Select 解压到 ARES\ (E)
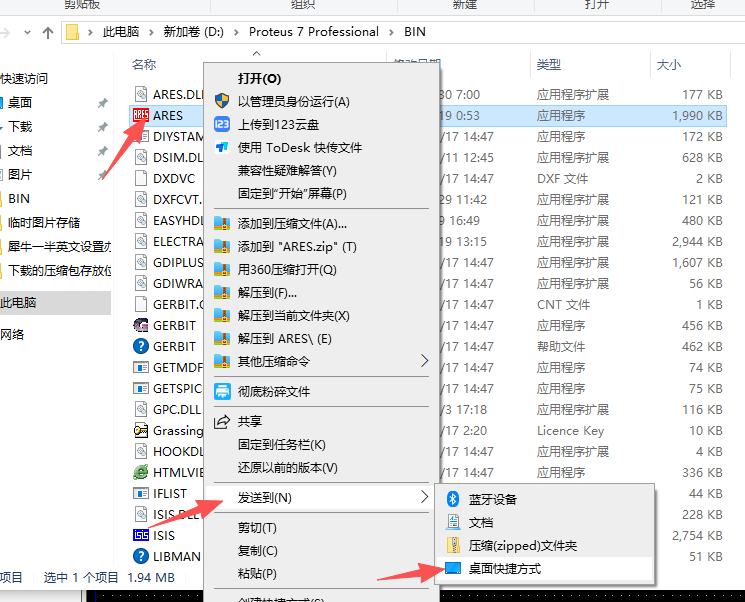The width and height of the screenshot is (745, 602). click(285, 338)
